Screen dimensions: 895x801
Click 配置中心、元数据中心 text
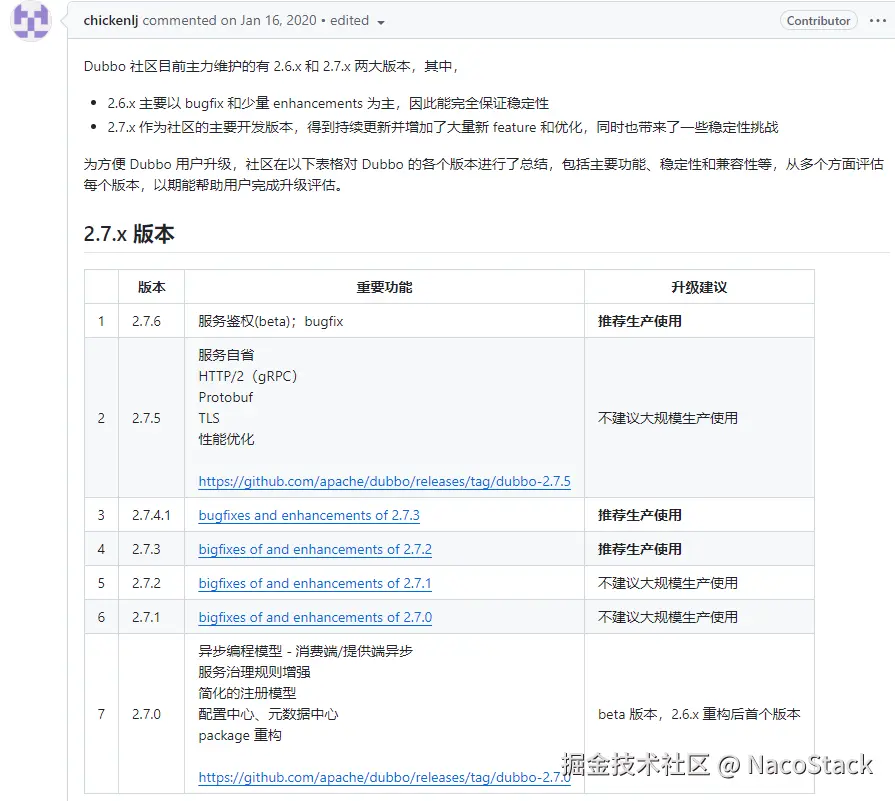(x=268, y=714)
